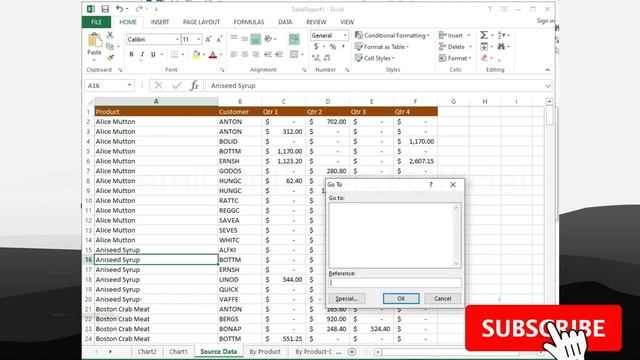
Task: Switch to INSERT ribbon tab
Action: coord(160,22)
